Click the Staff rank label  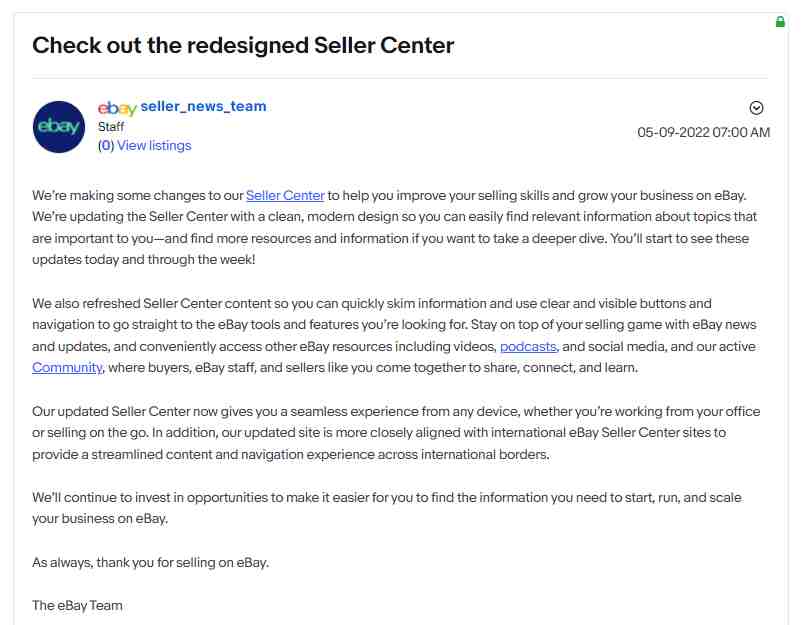(111, 127)
